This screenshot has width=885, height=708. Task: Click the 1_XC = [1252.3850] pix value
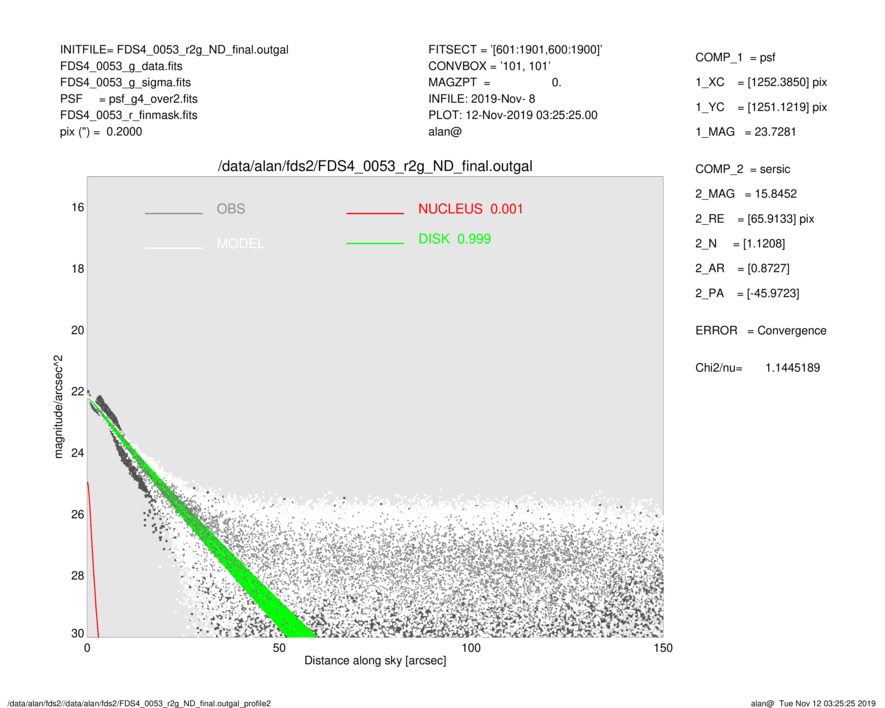pos(761,82)
